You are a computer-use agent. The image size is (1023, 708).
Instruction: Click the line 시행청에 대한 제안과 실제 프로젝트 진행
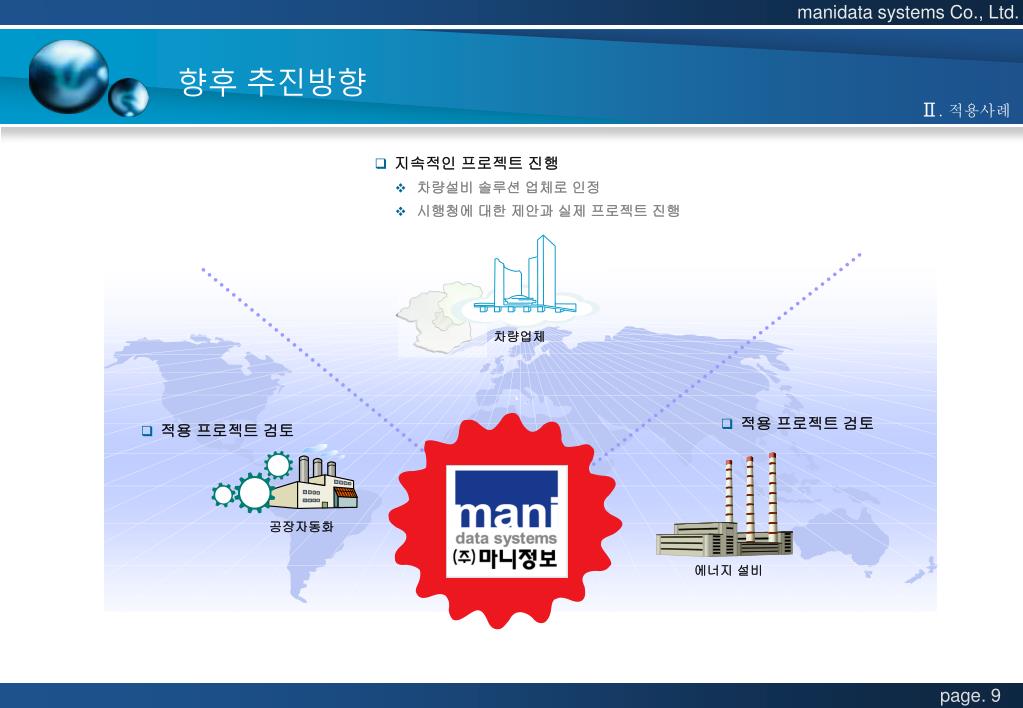point(549,211)
